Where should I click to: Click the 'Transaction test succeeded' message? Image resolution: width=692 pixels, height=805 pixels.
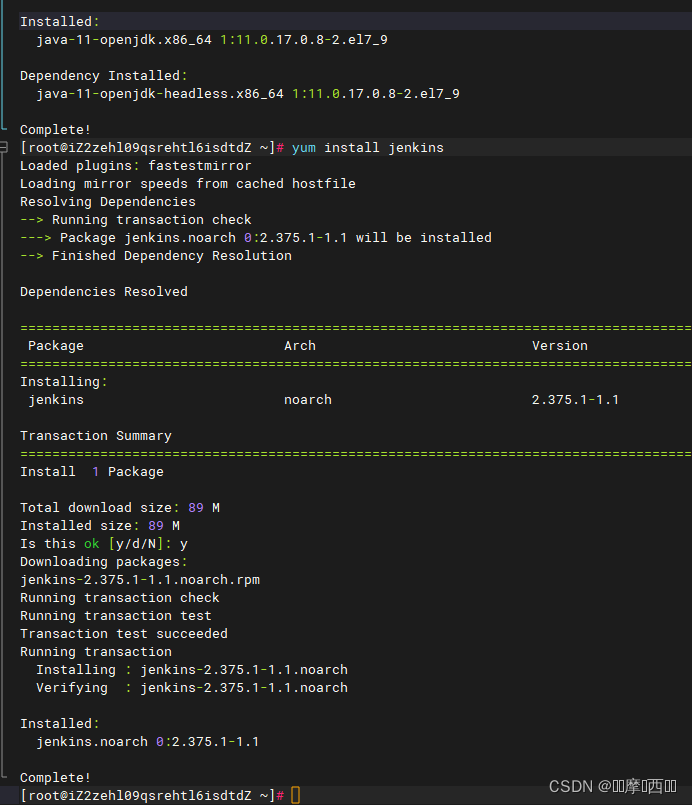pos(124,634)
